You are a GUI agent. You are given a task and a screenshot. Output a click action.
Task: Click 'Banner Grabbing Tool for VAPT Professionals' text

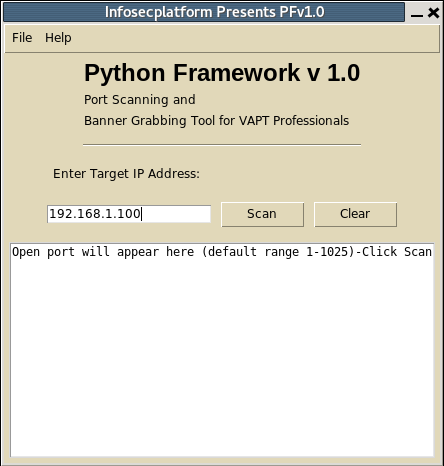point(216,121)
